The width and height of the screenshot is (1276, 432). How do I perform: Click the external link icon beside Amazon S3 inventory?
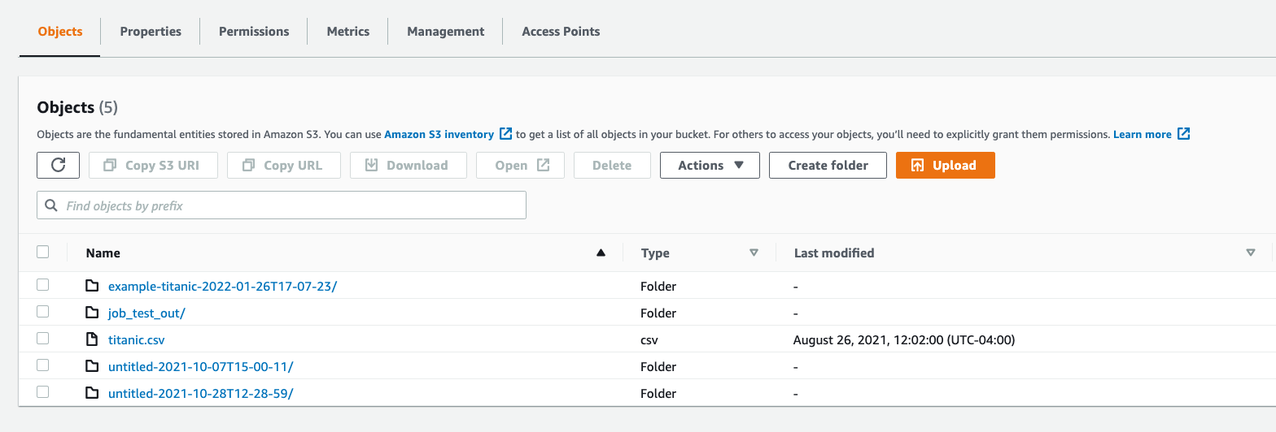point(506,134)
